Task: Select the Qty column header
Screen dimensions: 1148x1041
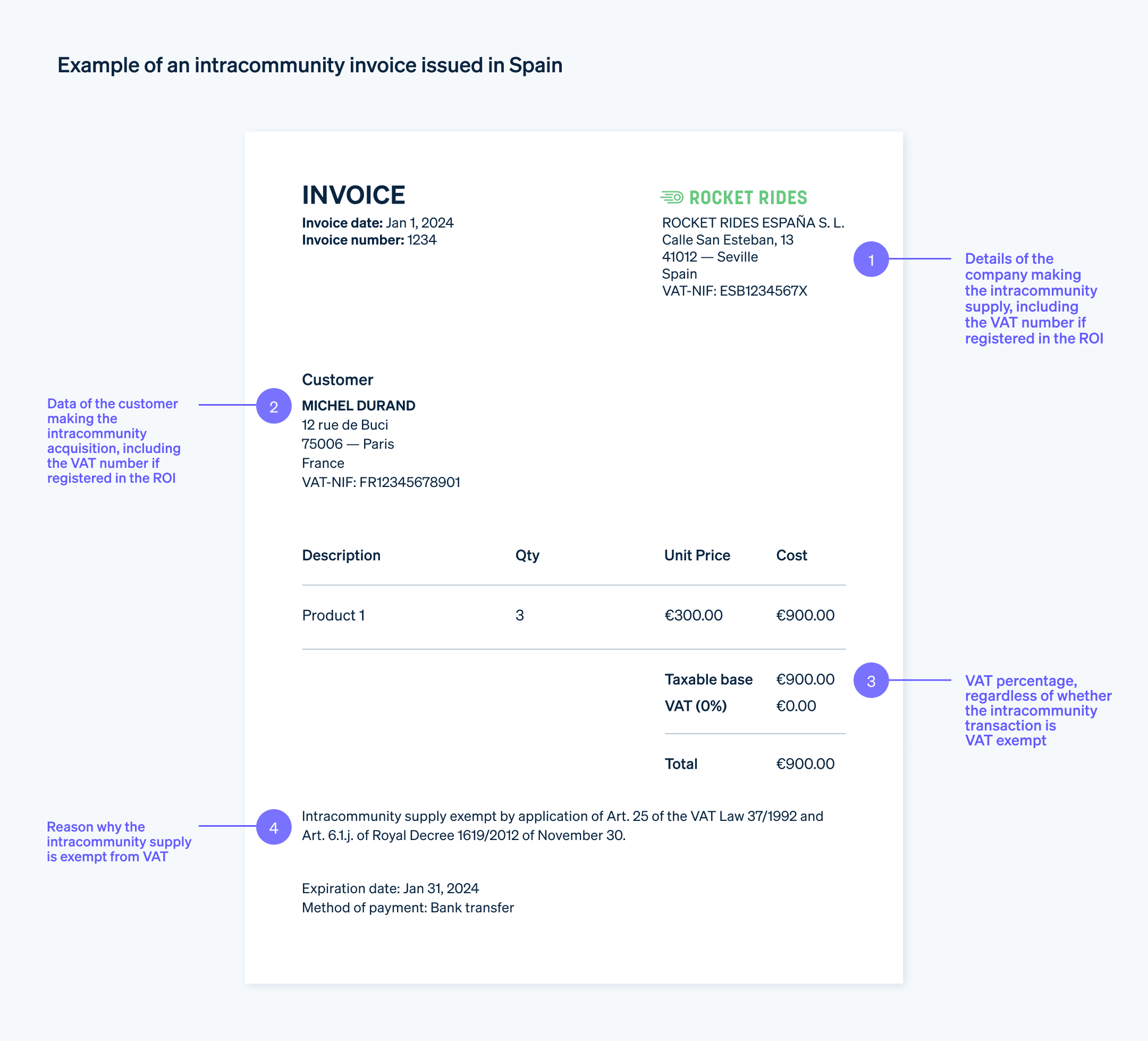Action: [527, 555]
